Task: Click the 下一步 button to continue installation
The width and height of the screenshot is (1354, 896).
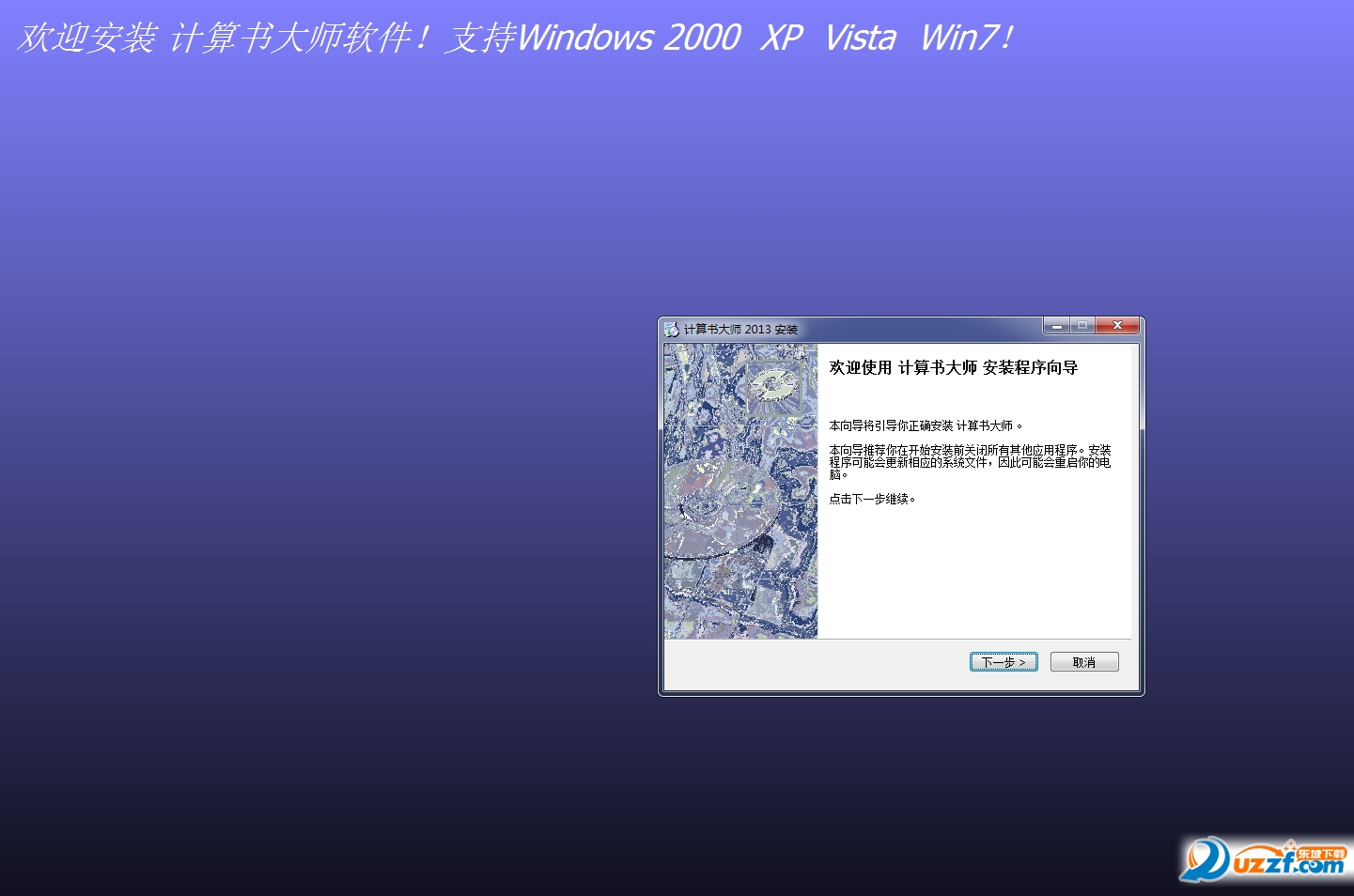Action: point(1004,662)
